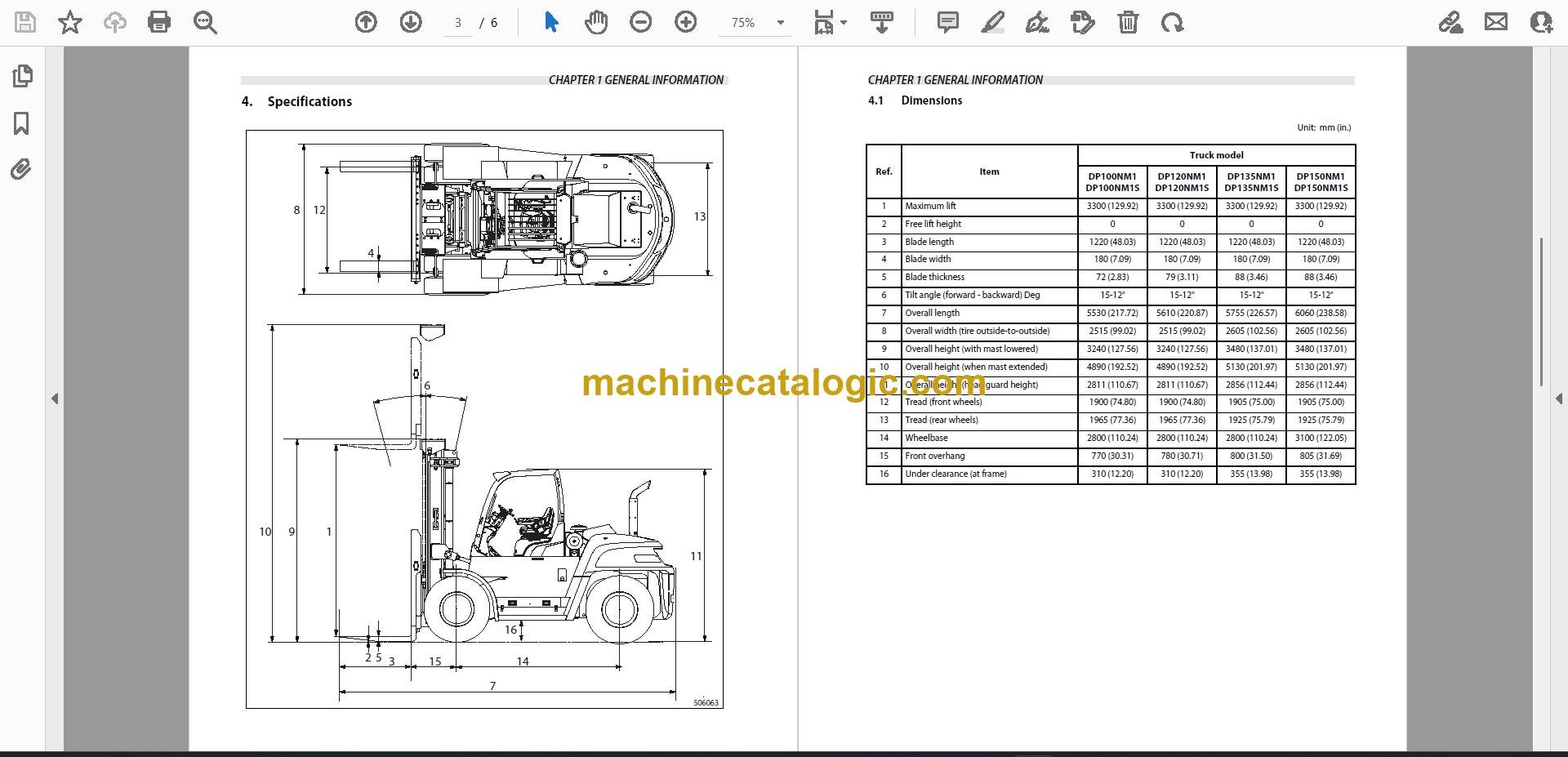Open bookmarks side panel

click(22, 123)
